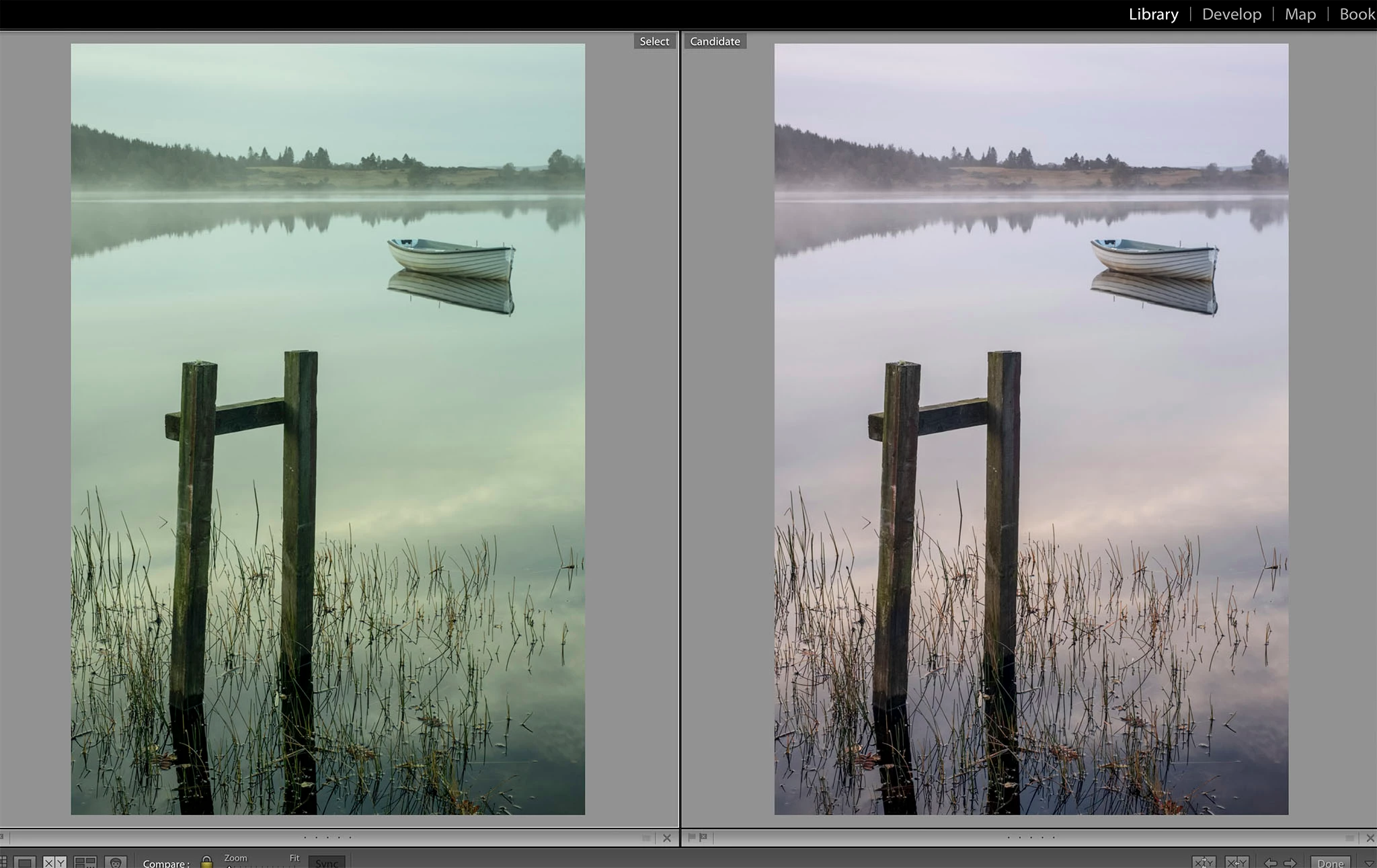This screenshot has width=1377, height=868.
Task: Switch to the Library module
Action: (1153, 14)
